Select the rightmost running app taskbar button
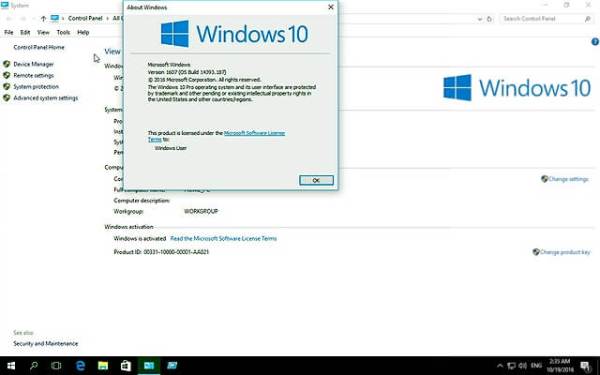Image resolution: width=600 pixels, height=375 pixels. coord(172,366)
